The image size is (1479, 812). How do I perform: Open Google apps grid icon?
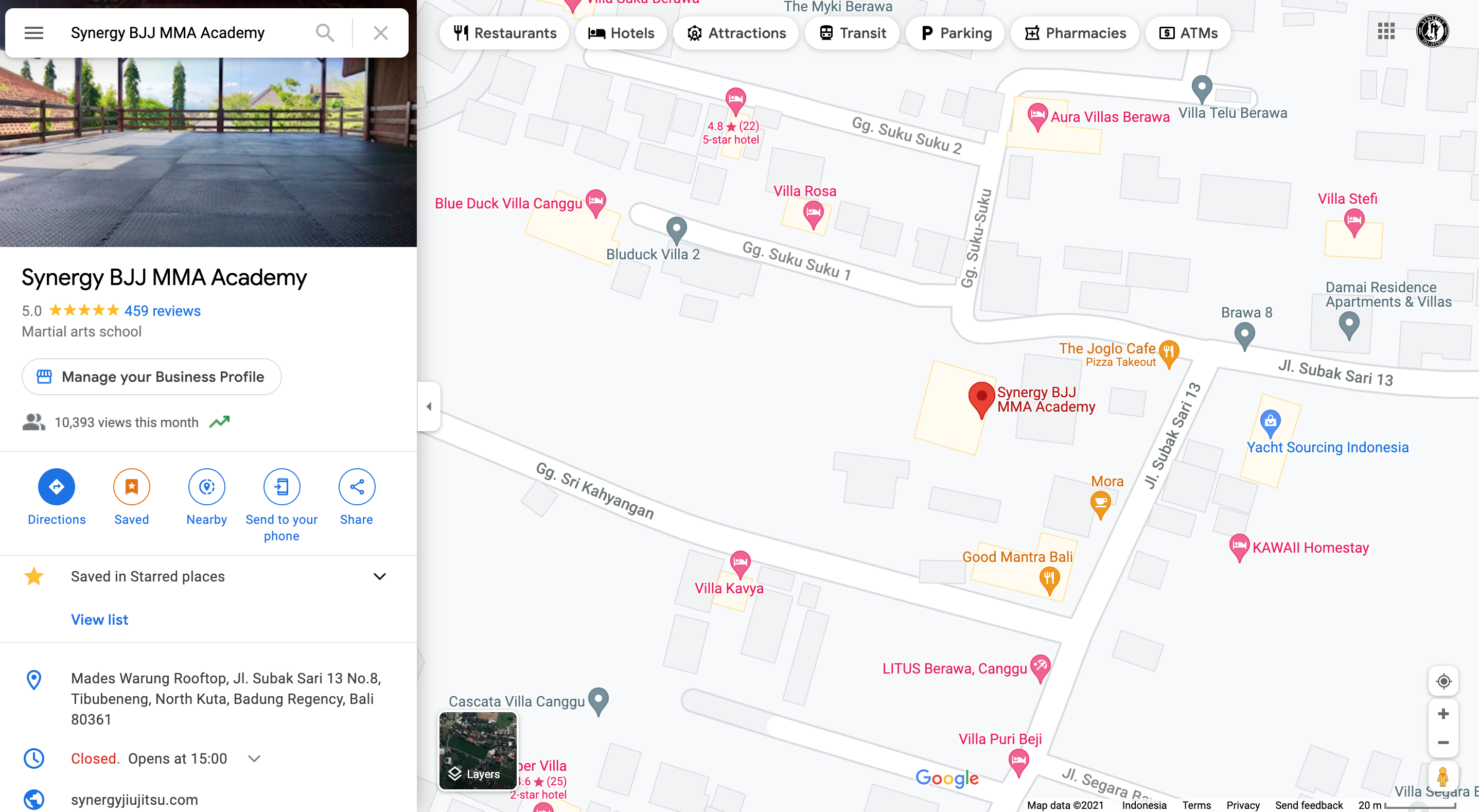coord(1386,31)
